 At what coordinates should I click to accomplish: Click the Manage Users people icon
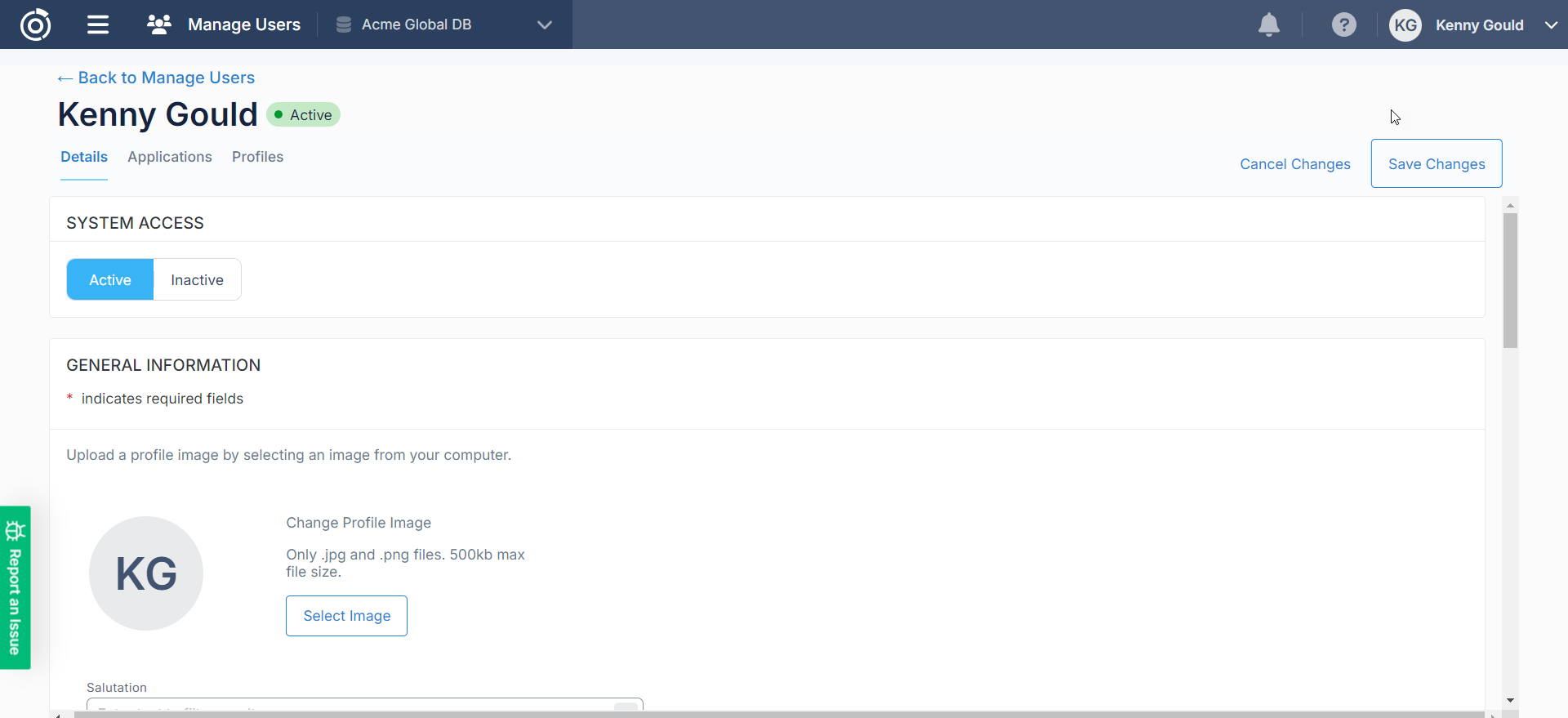pyautogui.click(x=158, y=25)
